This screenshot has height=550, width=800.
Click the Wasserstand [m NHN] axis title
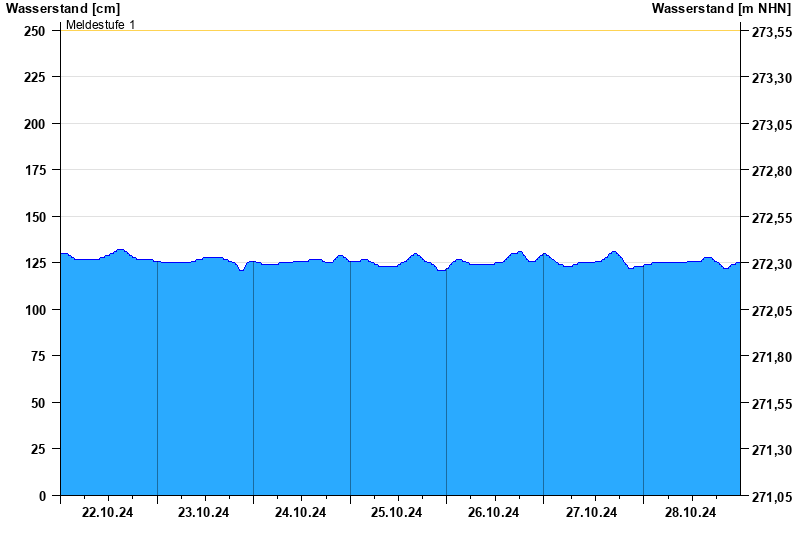coord(721,8)
